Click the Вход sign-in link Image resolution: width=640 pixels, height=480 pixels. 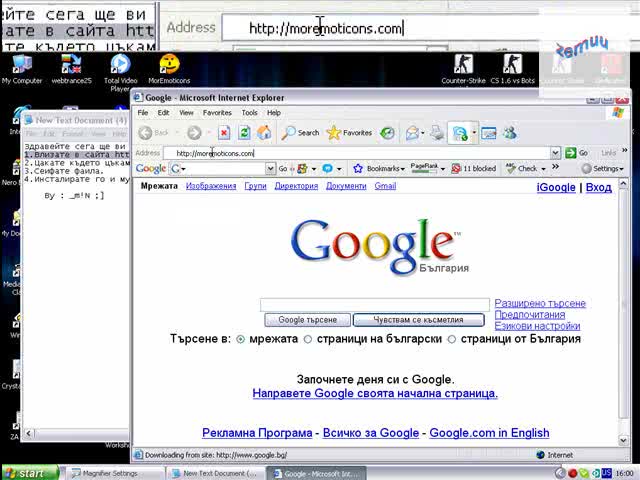599,187
